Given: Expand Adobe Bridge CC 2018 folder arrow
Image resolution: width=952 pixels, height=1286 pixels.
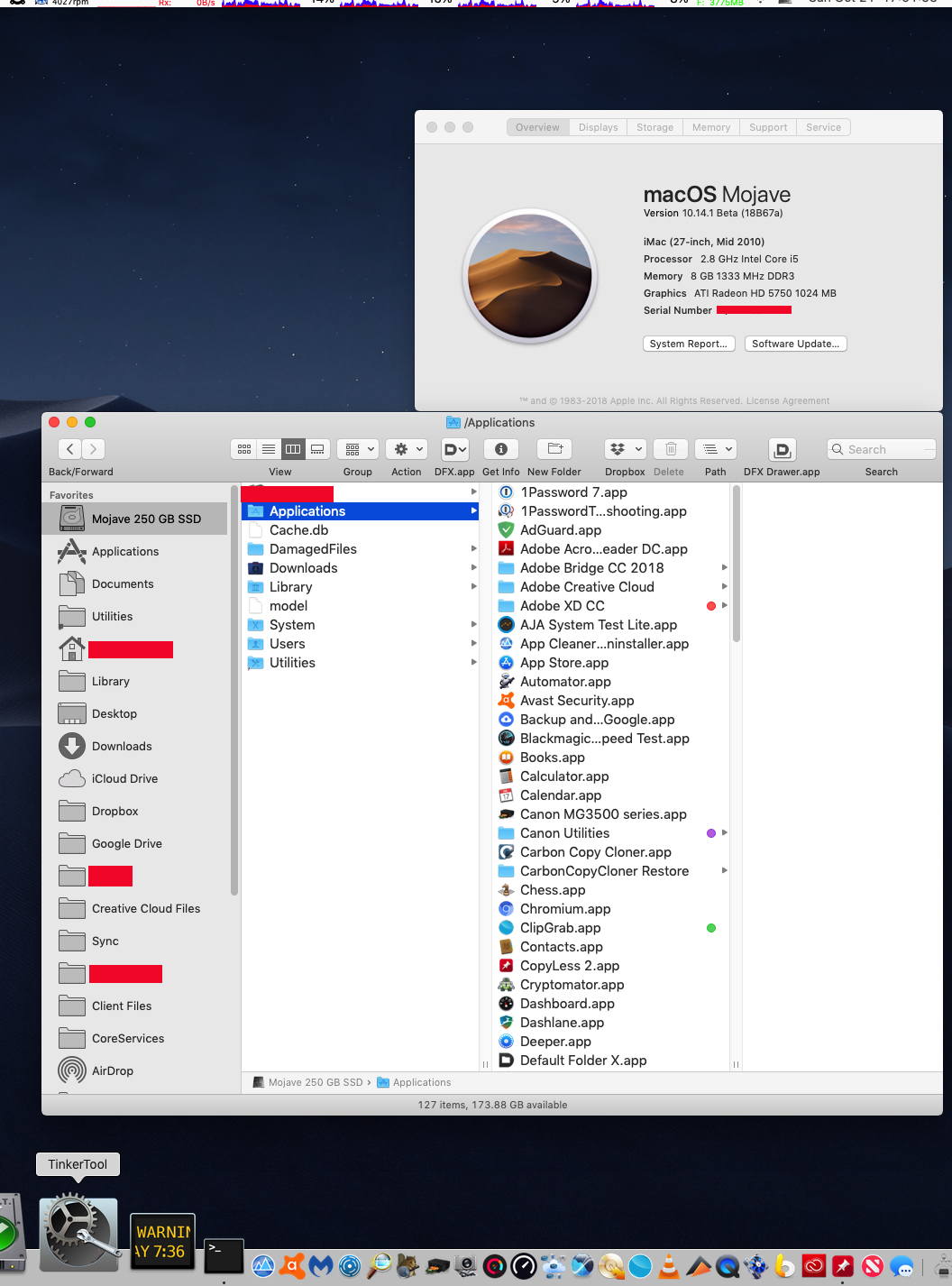Looking at the screenshot, I should (724, 568).
